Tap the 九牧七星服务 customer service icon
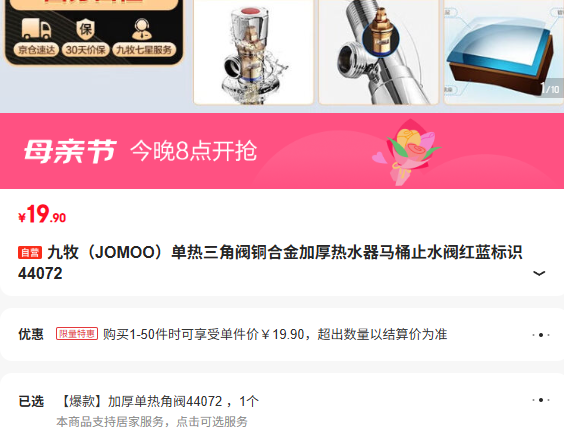This screenshot has height=445, width=564. click(142, 29)
